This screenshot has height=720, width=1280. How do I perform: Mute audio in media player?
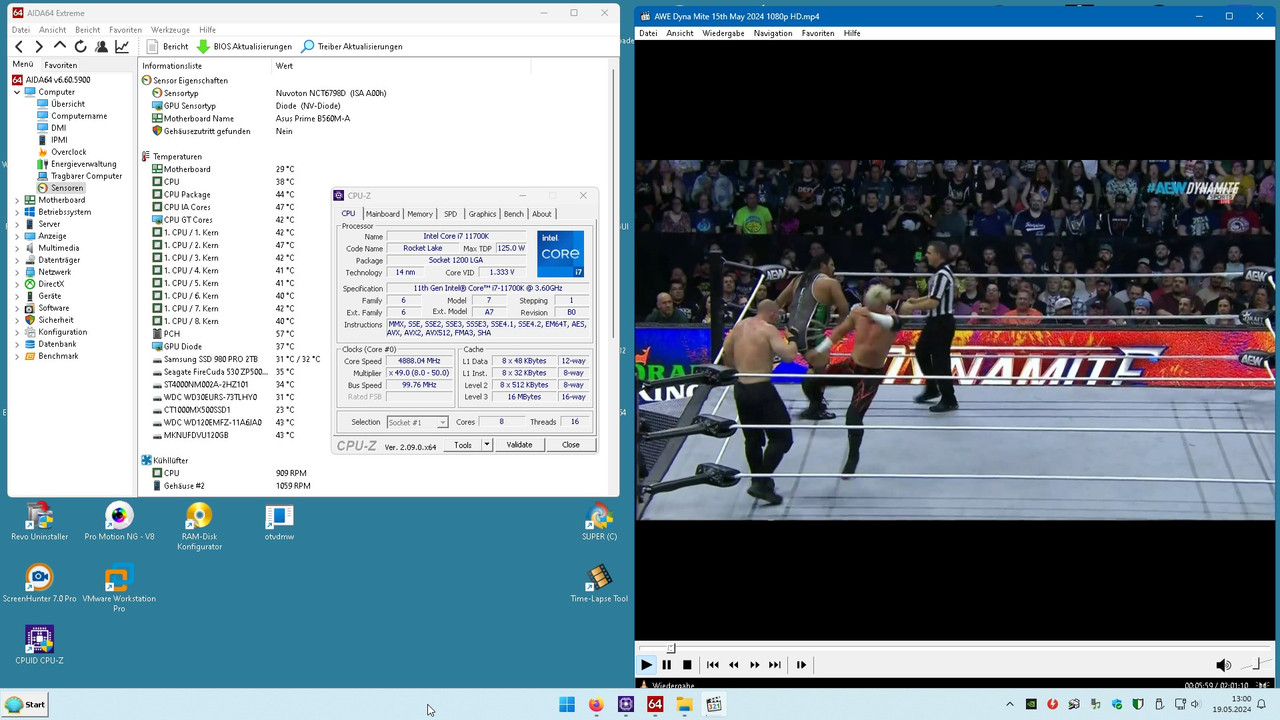(x=1223, y=665)
